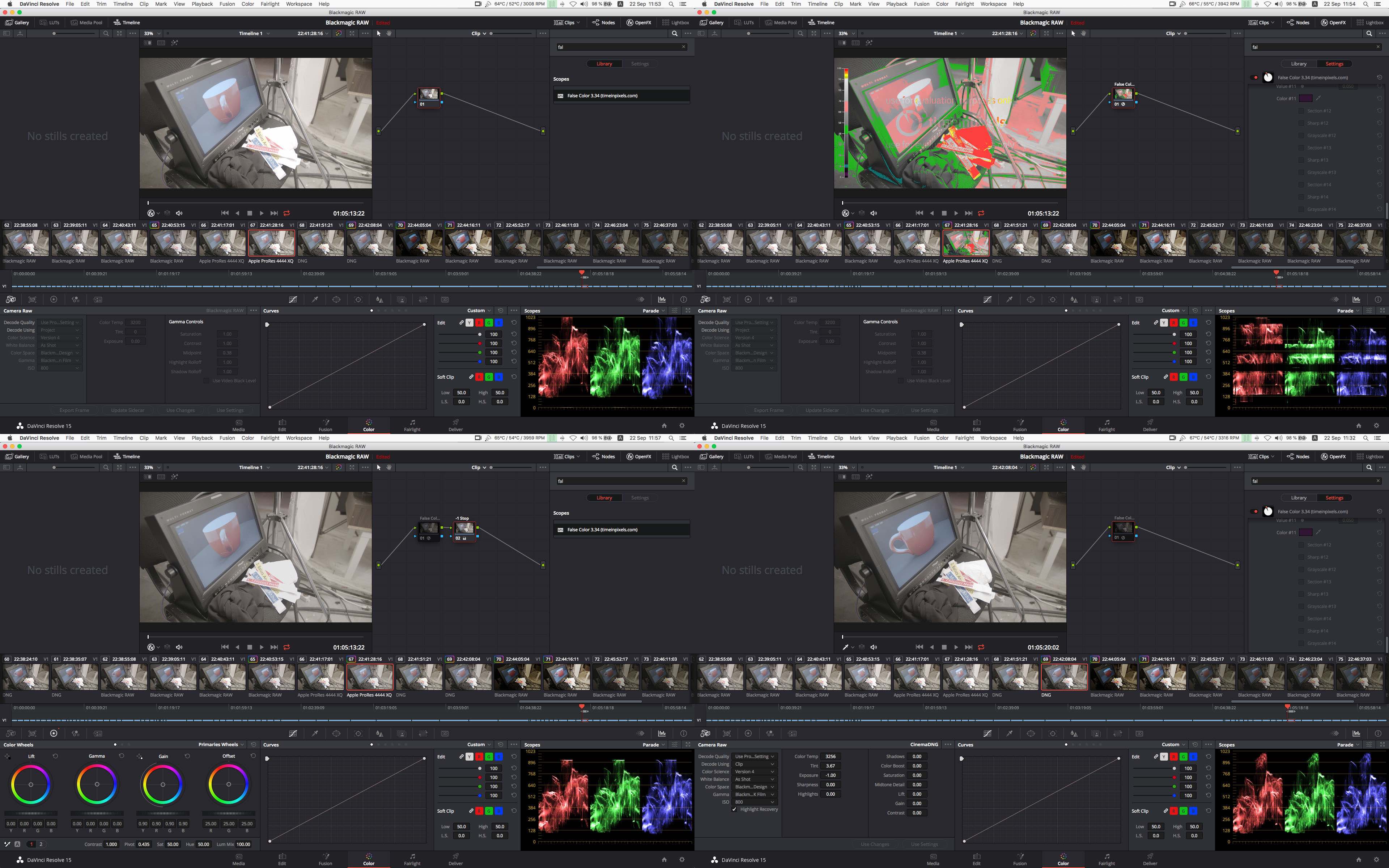Open ISO 800 dropdown in bottom-right Camera Raw
The width and height of the screenshot is (1389, 868).
coord(755,802)
